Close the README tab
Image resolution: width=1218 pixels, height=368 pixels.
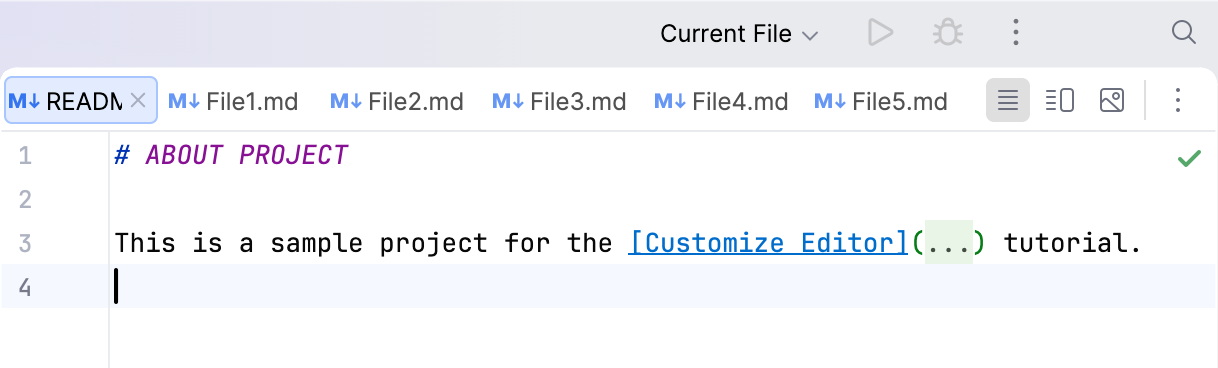coord(139,100)
